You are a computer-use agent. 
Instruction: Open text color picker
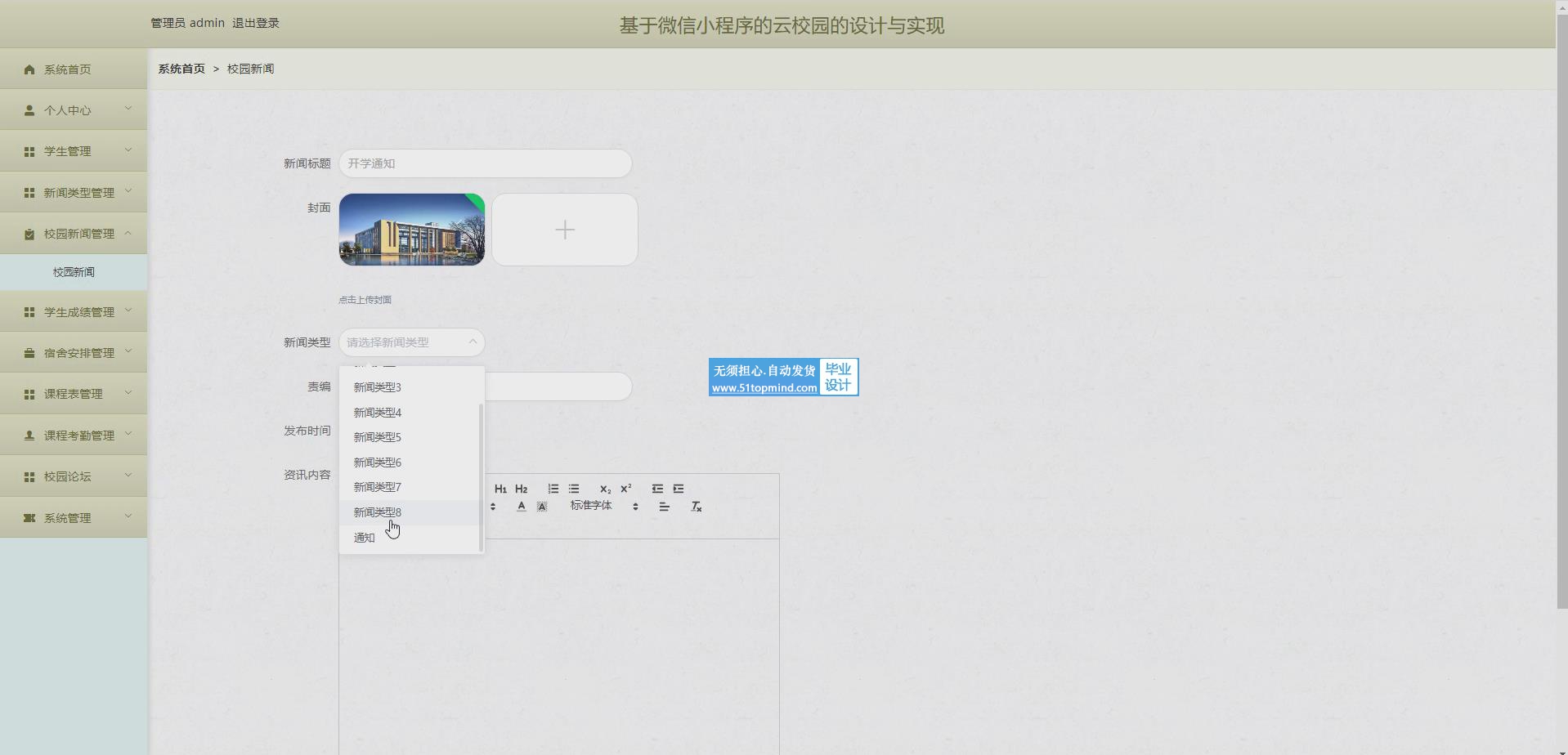click(x=522, y=507)
